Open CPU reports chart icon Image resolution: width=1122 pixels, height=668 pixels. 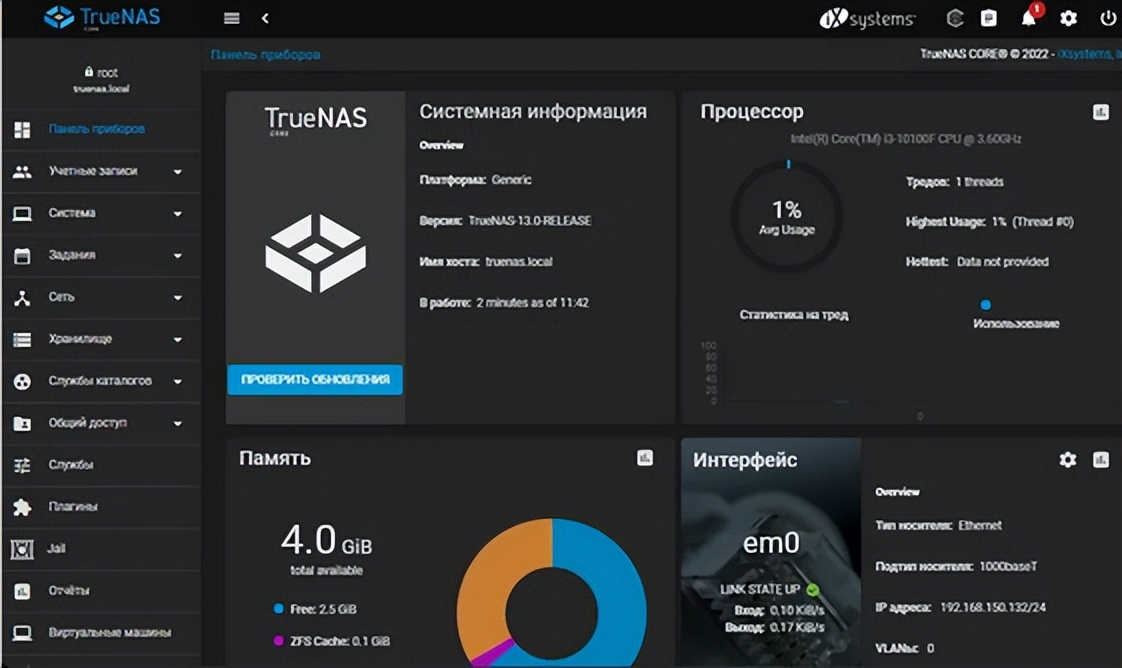[x=1101, y=112]
